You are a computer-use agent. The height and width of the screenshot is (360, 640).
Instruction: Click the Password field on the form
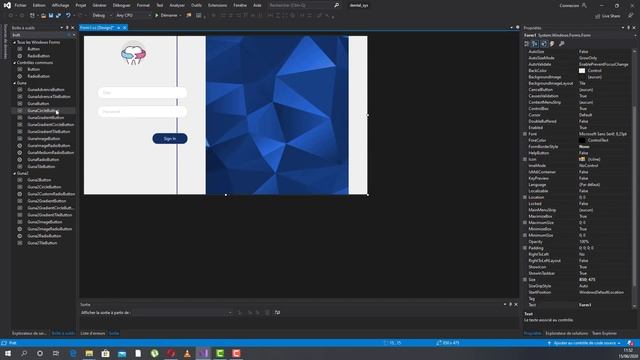click(x=142, y=111)
